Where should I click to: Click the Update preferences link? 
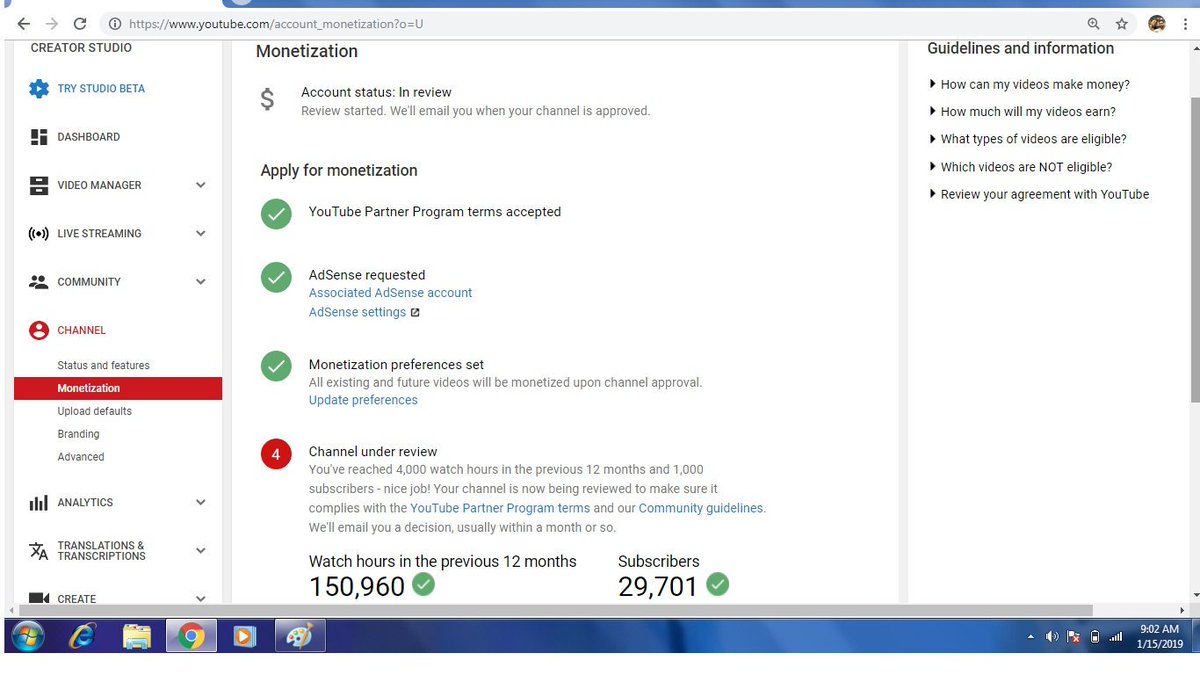coord(363,400)
